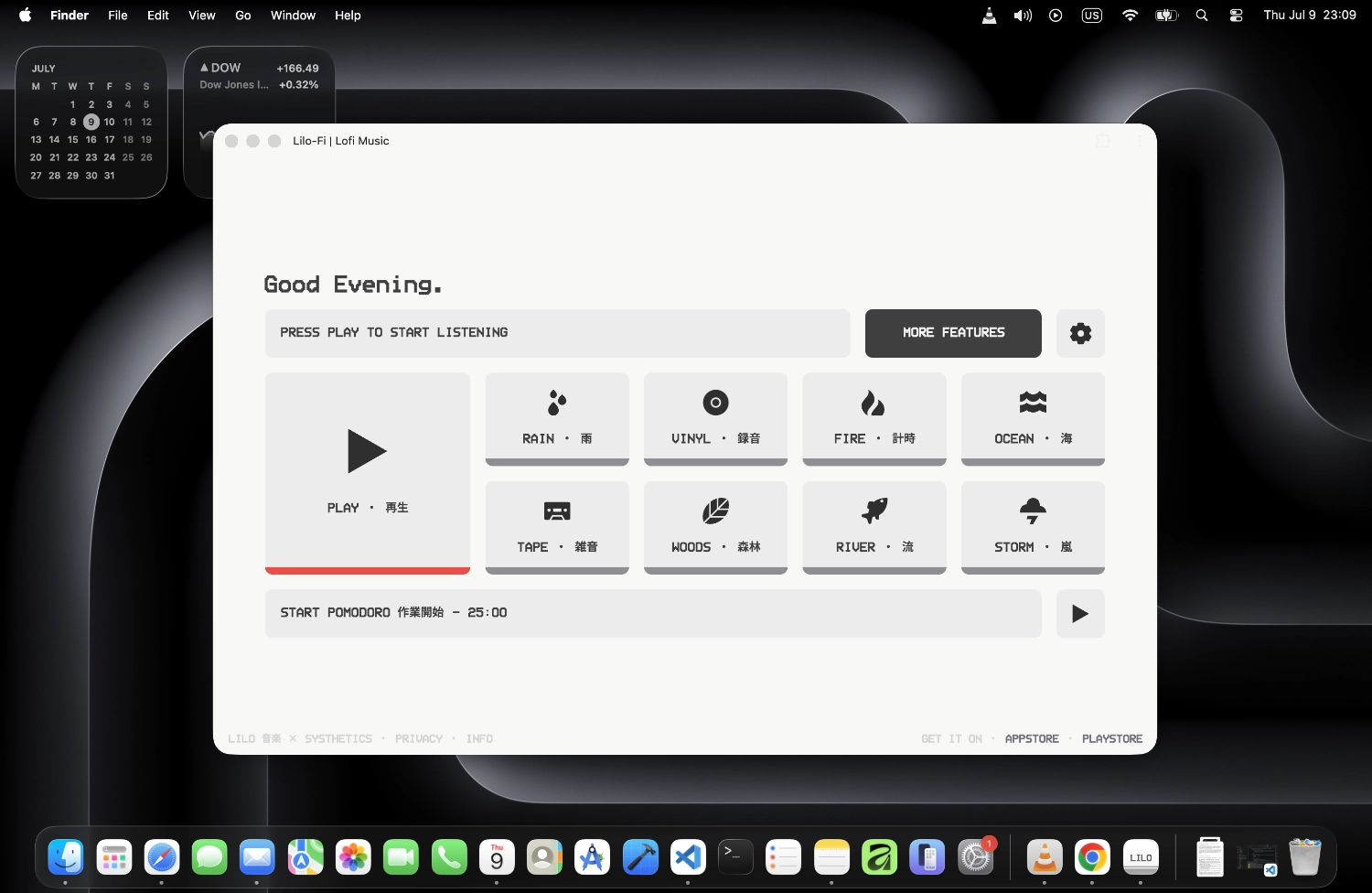Open Google Chrome from the dock
This screenshot has width=1372, height=893.
pyautogui.click(x=1092, y=857)
